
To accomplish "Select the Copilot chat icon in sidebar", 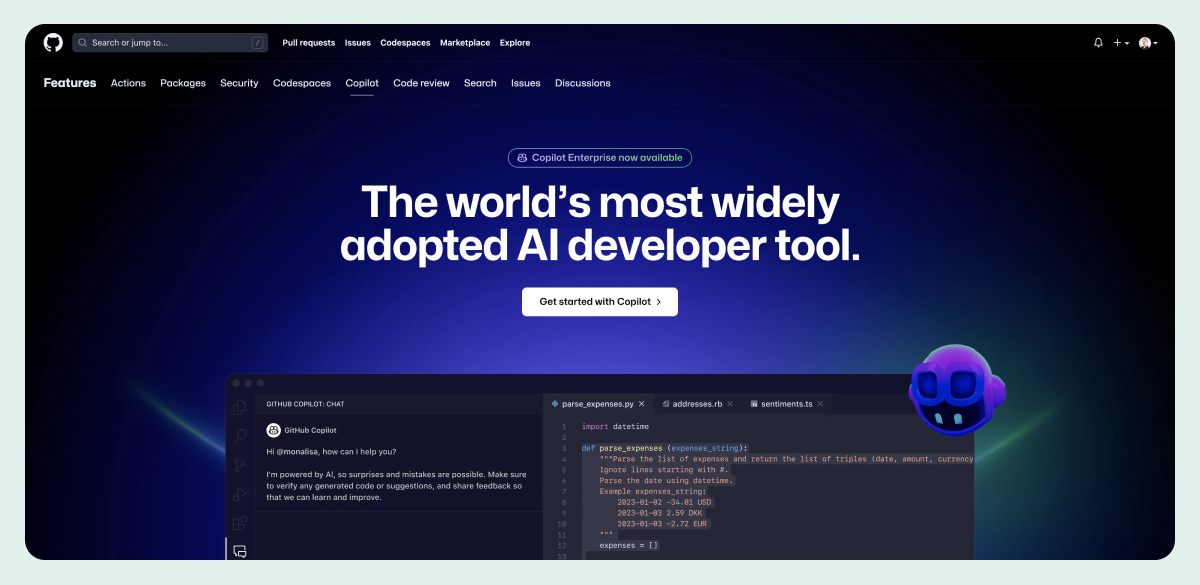I will tap(240, 550).
